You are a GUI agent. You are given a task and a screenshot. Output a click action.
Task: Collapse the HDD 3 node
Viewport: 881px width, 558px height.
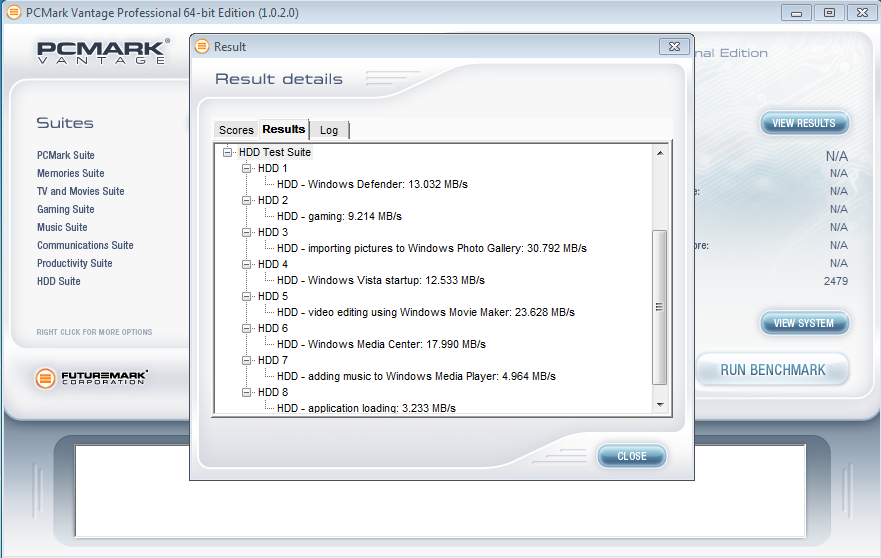pos(247,232)
